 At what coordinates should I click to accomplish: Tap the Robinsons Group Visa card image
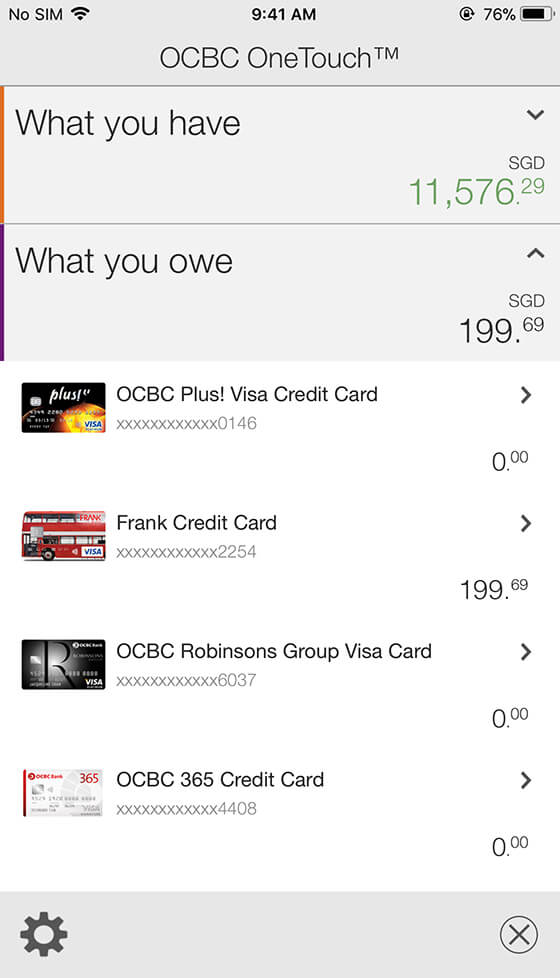[x=64, y=664]
